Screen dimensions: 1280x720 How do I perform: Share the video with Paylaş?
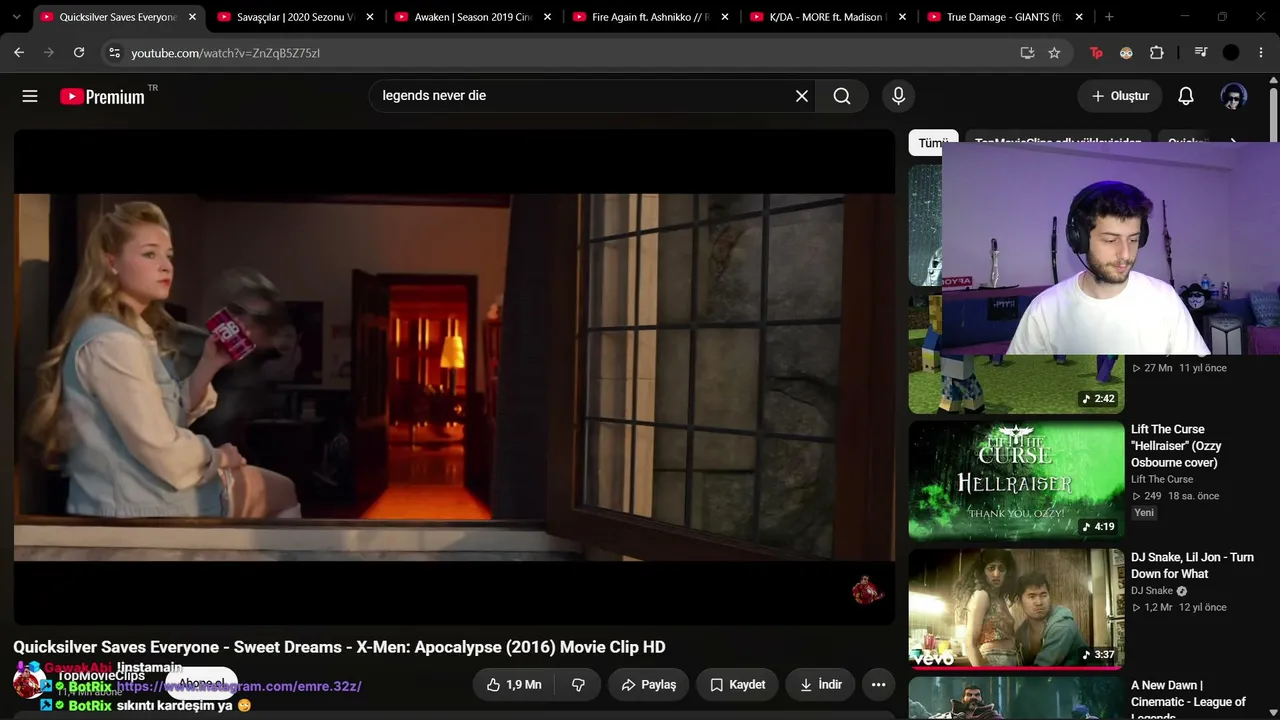[x=648, y=685]
